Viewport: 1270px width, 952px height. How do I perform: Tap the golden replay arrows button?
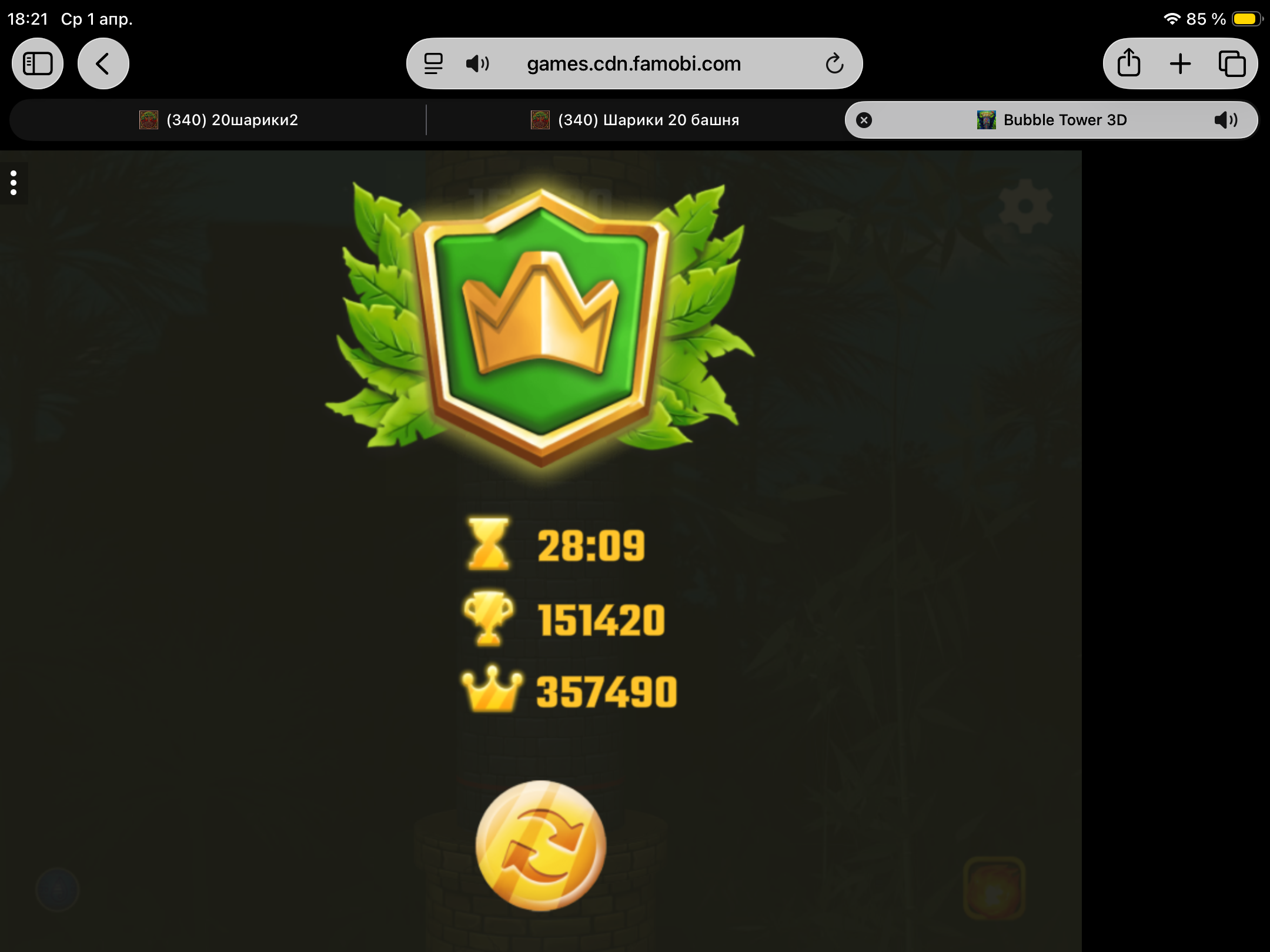tap(540, 845)
